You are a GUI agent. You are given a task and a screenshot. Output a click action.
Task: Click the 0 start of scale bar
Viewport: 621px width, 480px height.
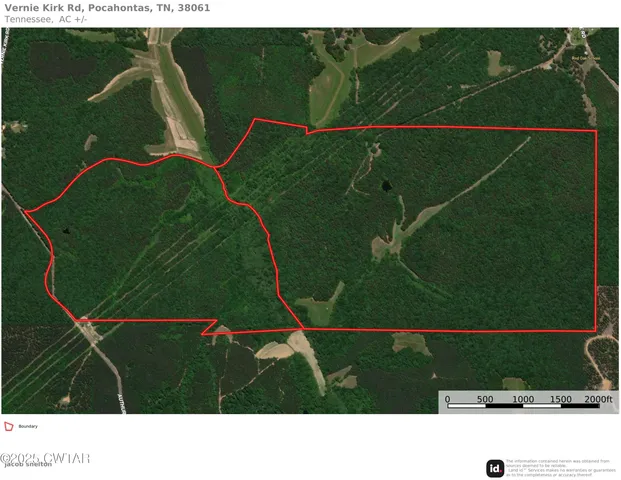click(448, 399)
